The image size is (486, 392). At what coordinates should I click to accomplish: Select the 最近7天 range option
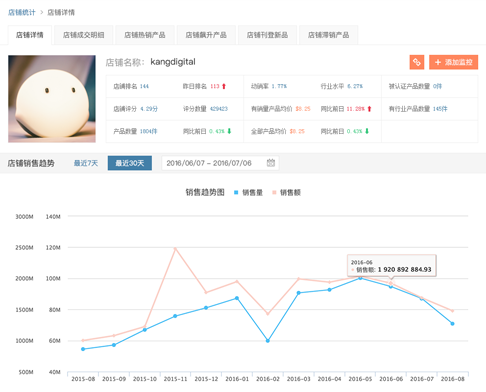[x=86, y=163]
